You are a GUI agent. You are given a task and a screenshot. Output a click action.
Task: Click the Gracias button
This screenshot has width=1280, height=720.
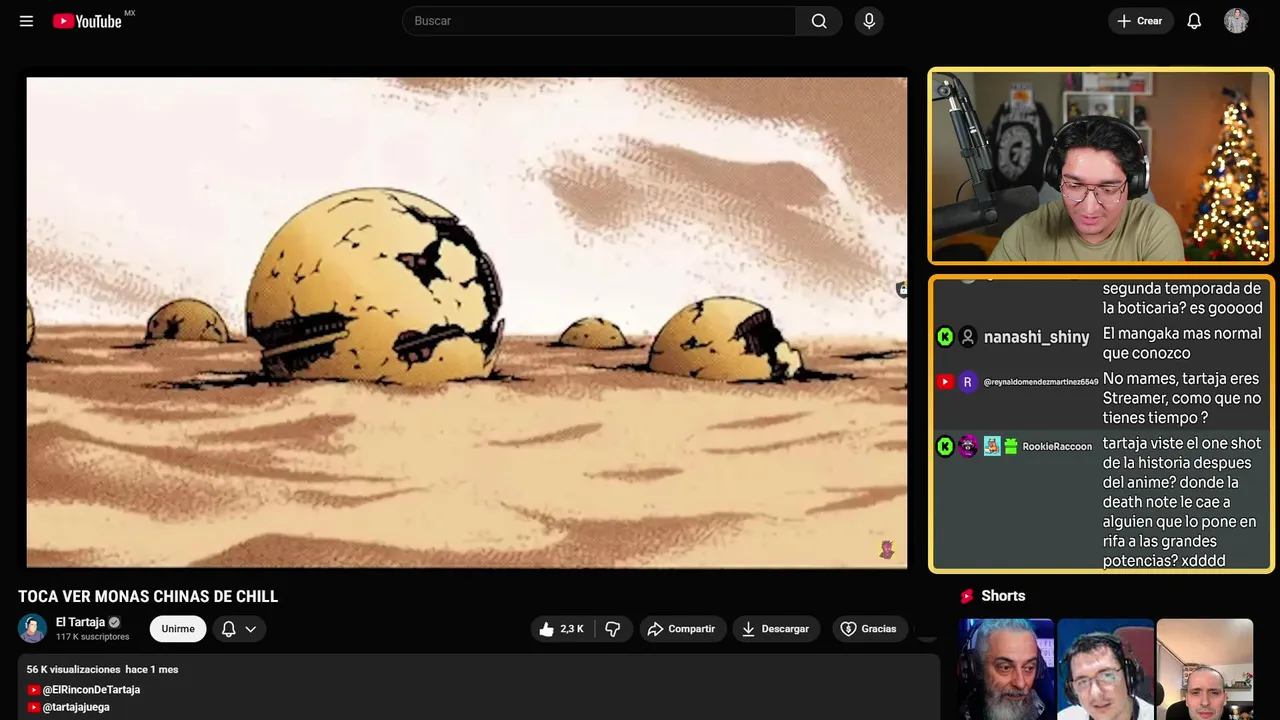(x=869, y=629)
